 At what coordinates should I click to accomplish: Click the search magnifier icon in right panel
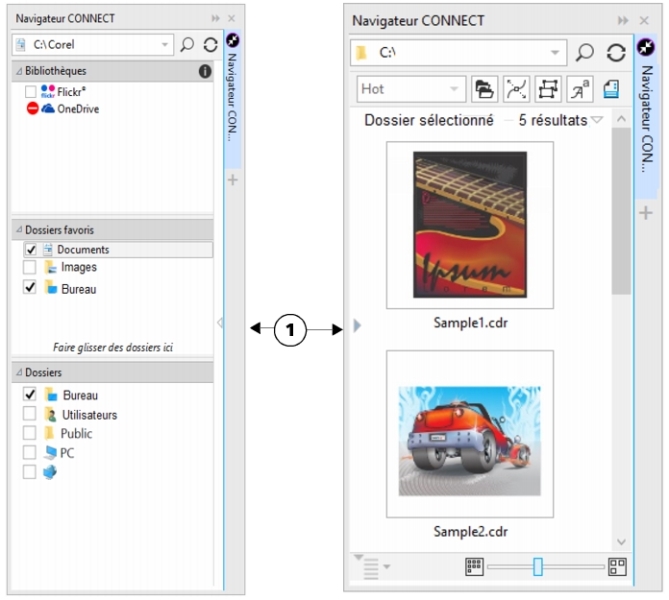585,54
